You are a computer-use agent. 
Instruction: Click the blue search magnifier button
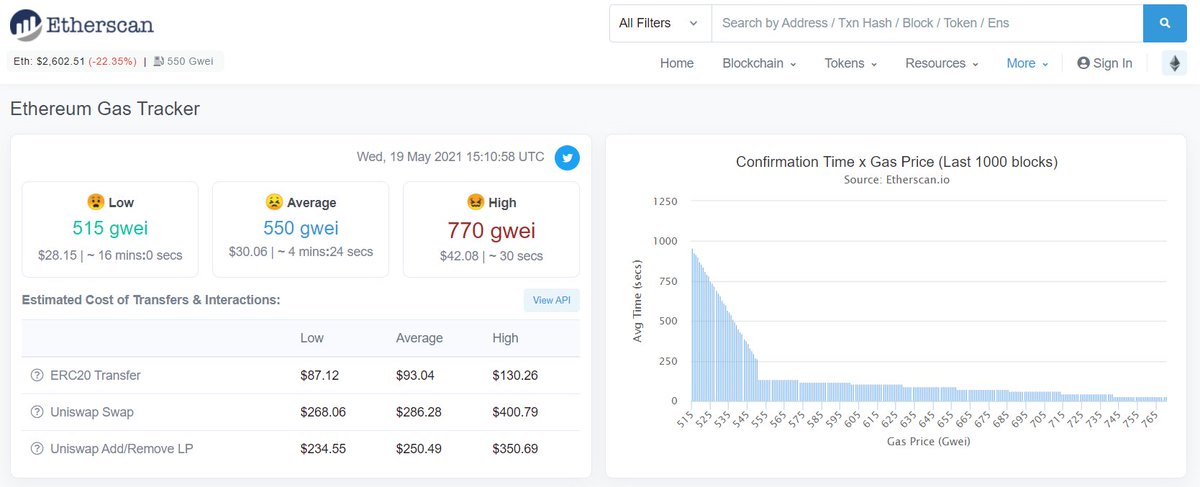point(1165,23)
